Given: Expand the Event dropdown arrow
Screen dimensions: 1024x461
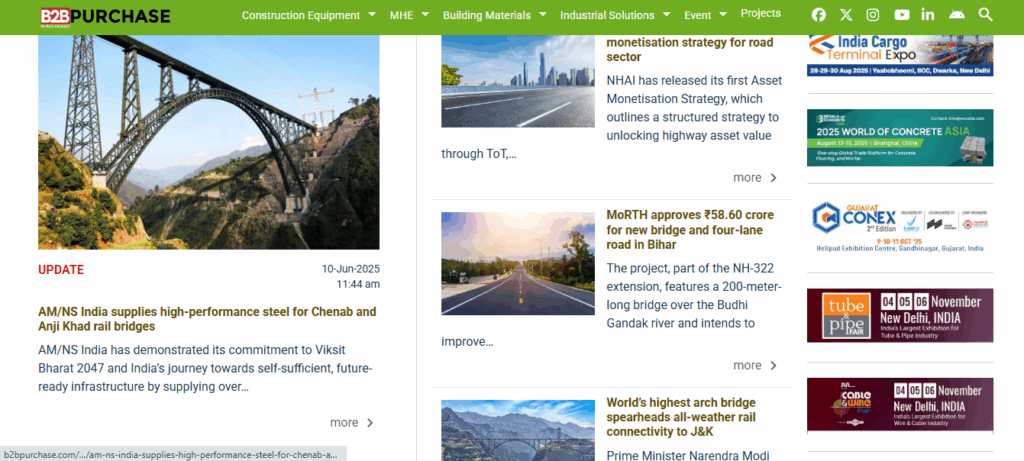Looking at the screenshot, I should tap(723, 14).
